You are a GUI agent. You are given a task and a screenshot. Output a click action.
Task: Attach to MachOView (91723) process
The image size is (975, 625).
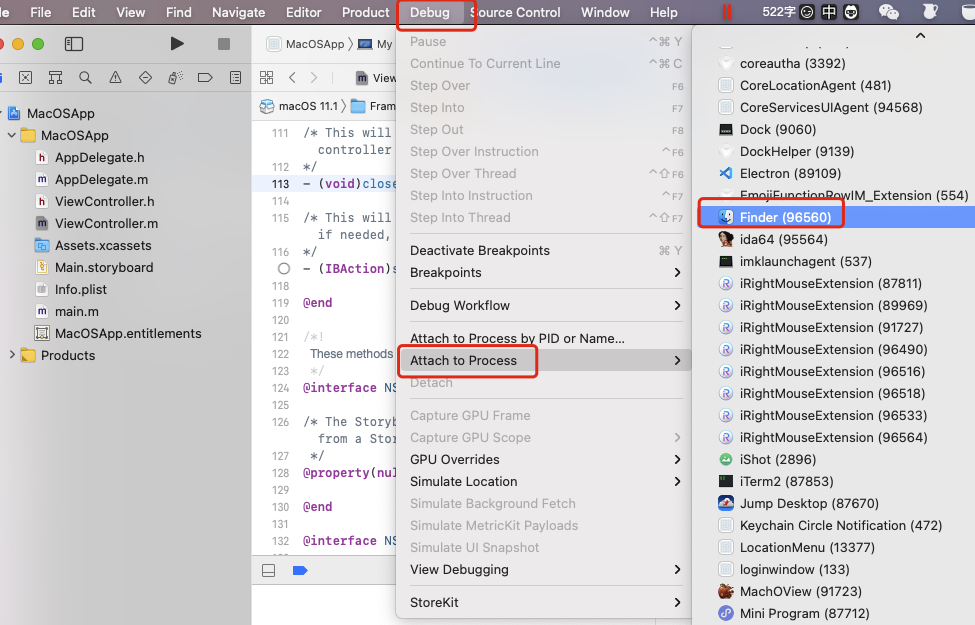pos(836,591)
